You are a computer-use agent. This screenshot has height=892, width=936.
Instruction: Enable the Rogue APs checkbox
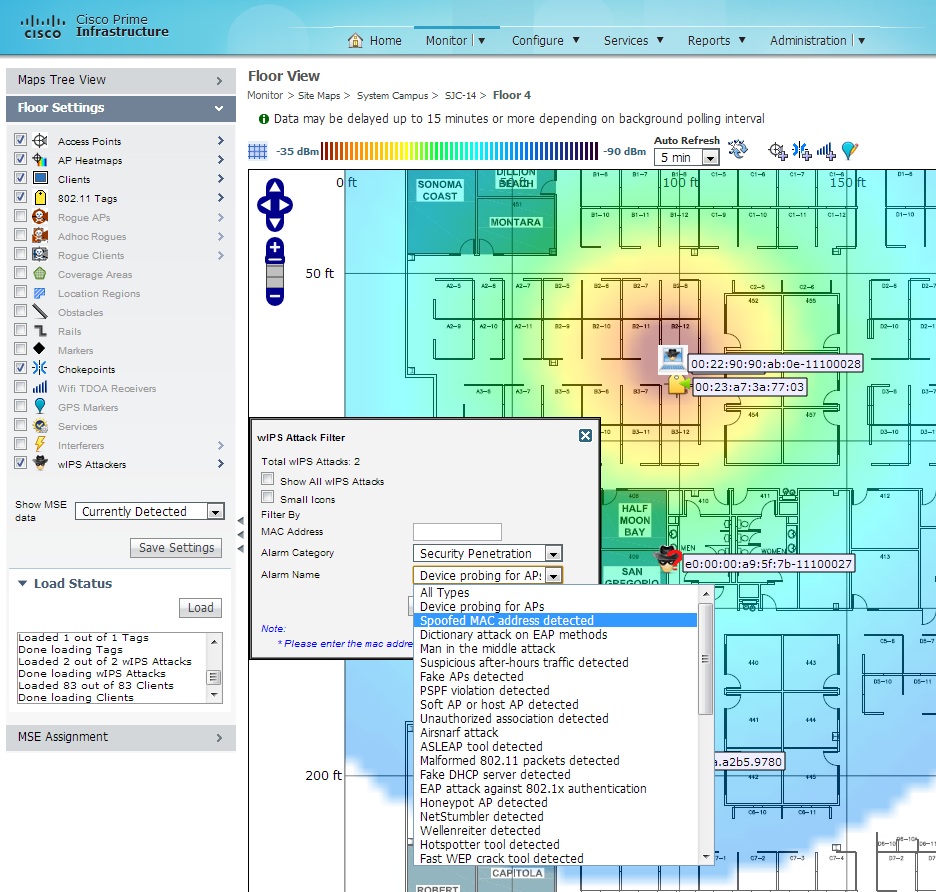[20, 217]
